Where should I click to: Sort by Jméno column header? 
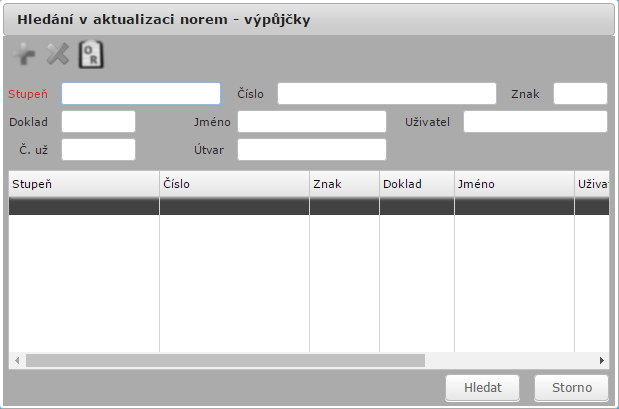514,184
